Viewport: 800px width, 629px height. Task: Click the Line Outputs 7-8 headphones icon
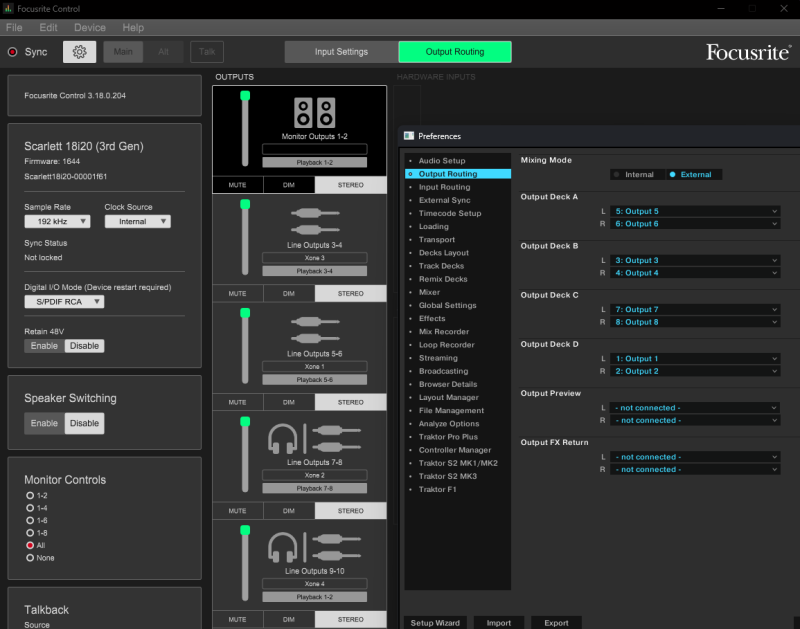pyautogui.click(x=283, y=439)
